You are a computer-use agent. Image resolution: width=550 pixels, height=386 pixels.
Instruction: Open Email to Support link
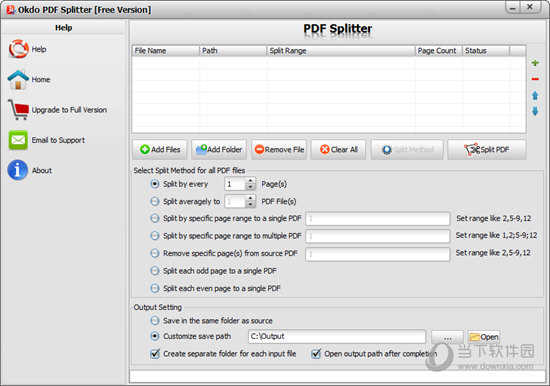(x=58, y=140)
